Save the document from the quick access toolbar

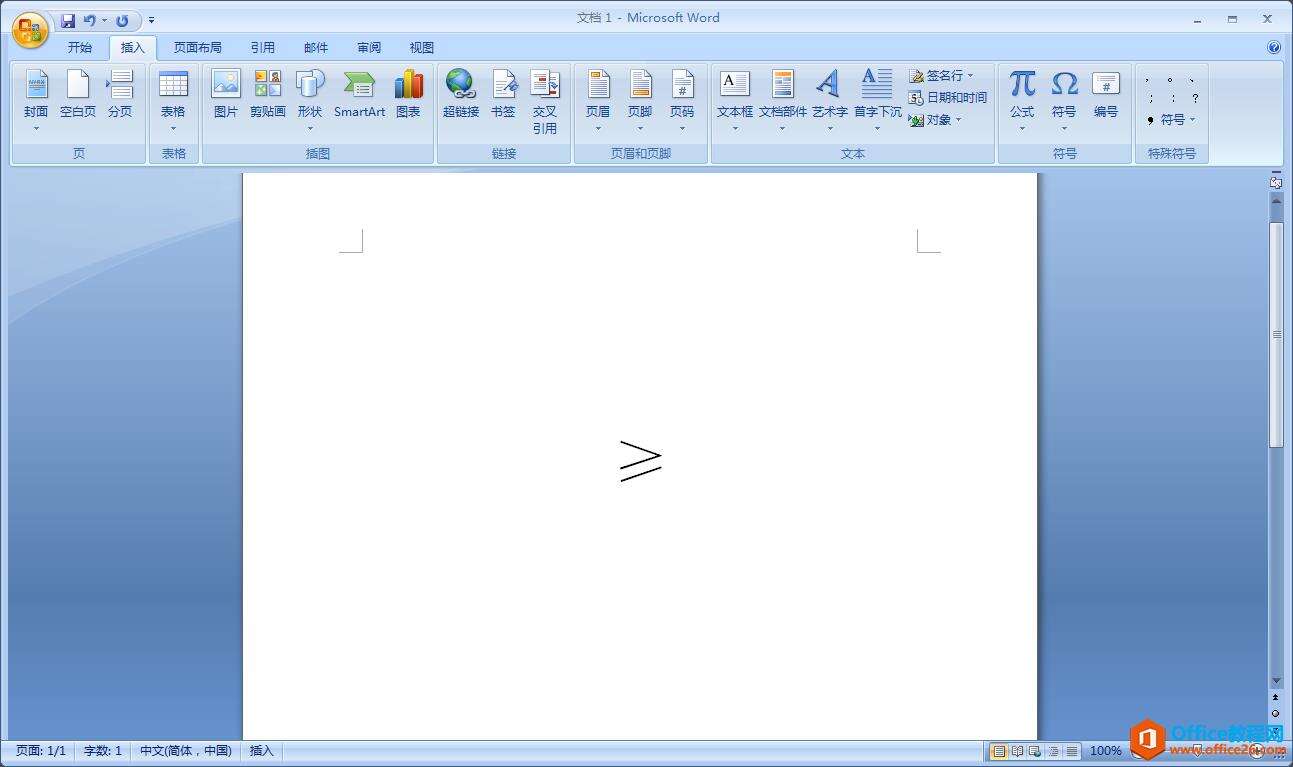tap(68, 20)
